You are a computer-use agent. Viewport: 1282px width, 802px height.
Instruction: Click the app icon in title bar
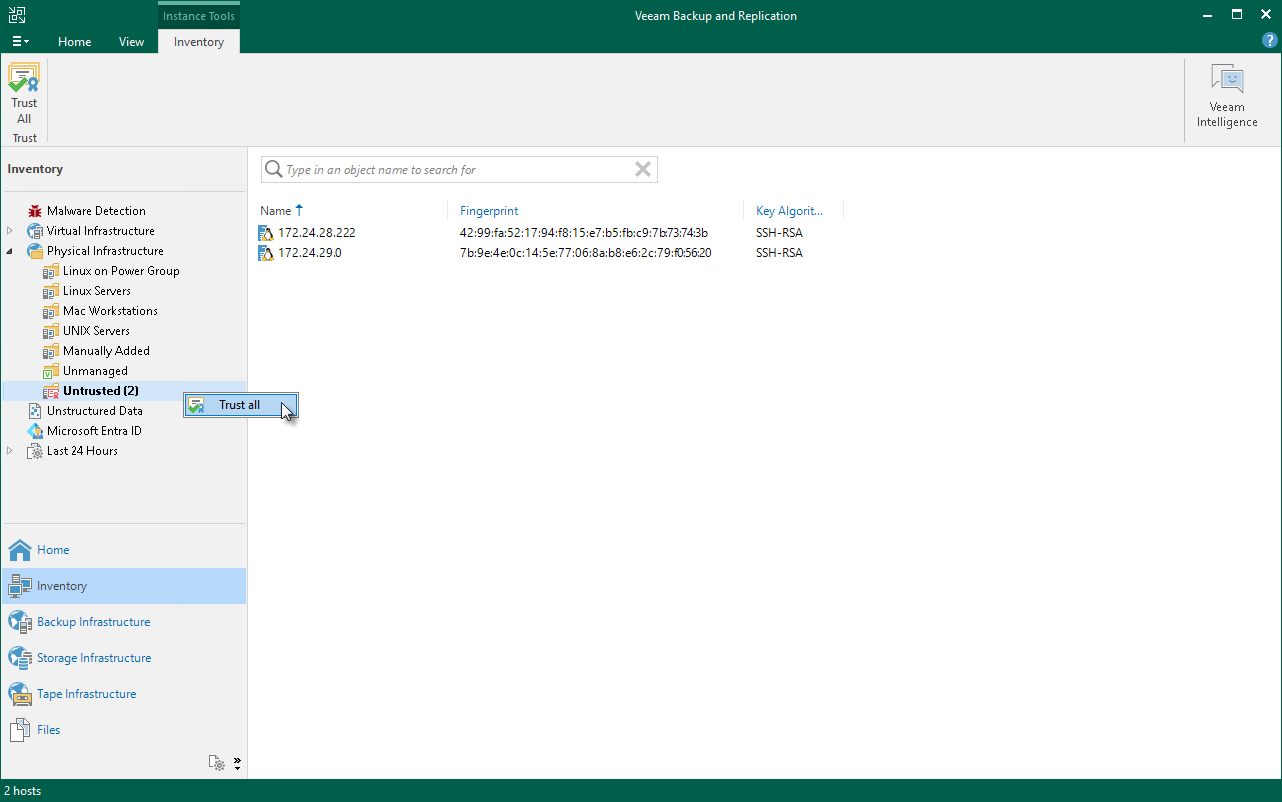pos(17,15)
